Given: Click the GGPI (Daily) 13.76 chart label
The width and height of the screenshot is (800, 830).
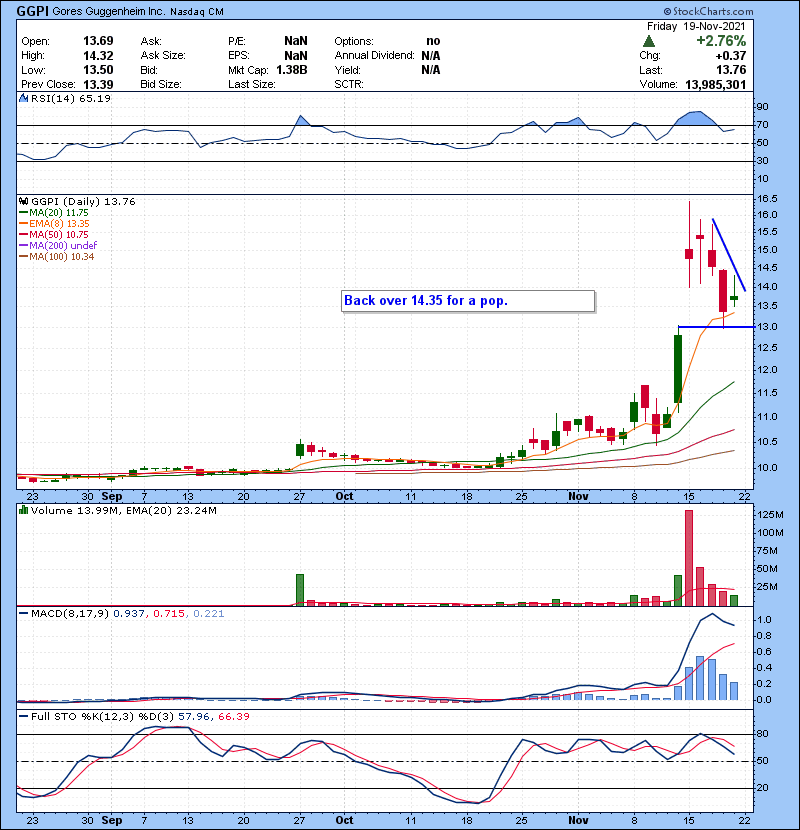Looking at the screenshot, I should click(83, 201).
